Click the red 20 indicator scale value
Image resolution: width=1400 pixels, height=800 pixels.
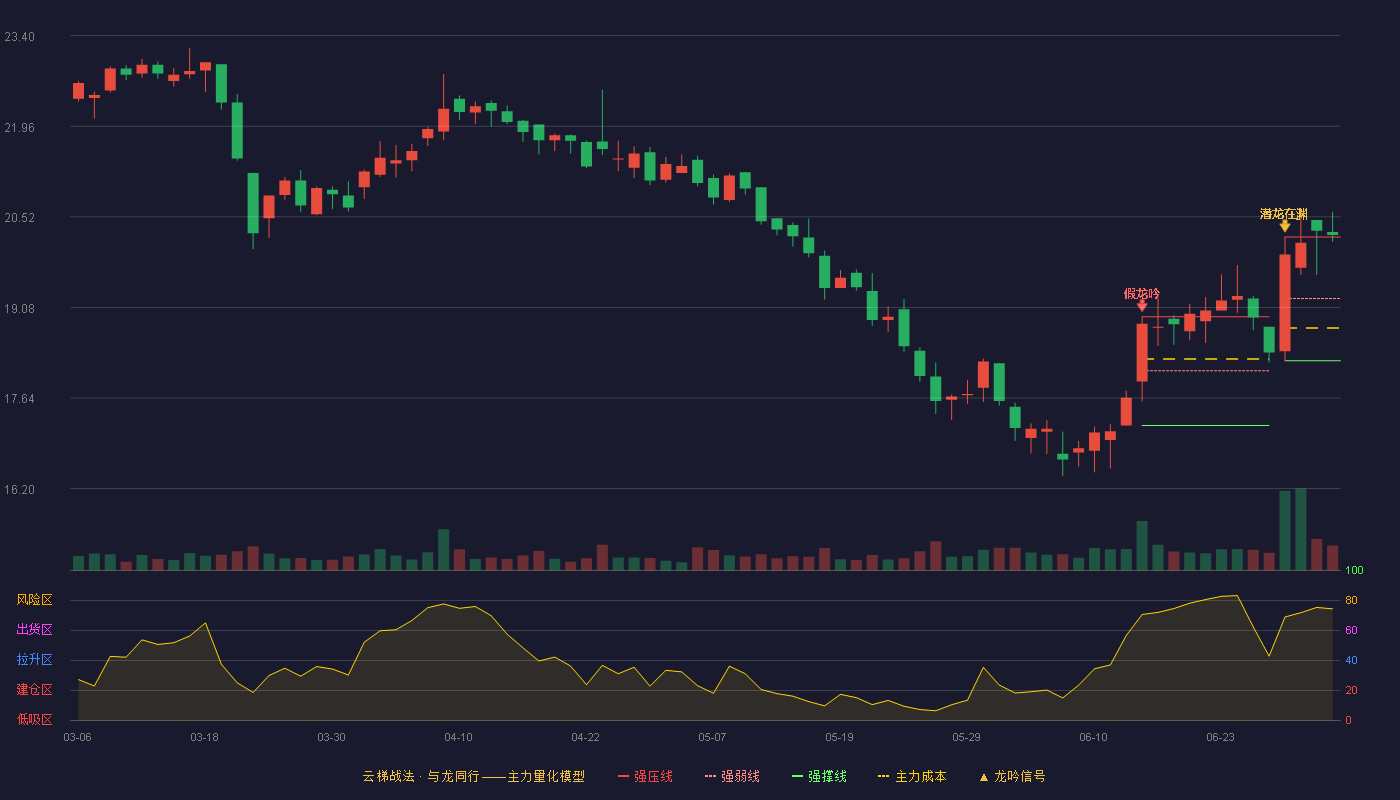[x=1351, y=690]
